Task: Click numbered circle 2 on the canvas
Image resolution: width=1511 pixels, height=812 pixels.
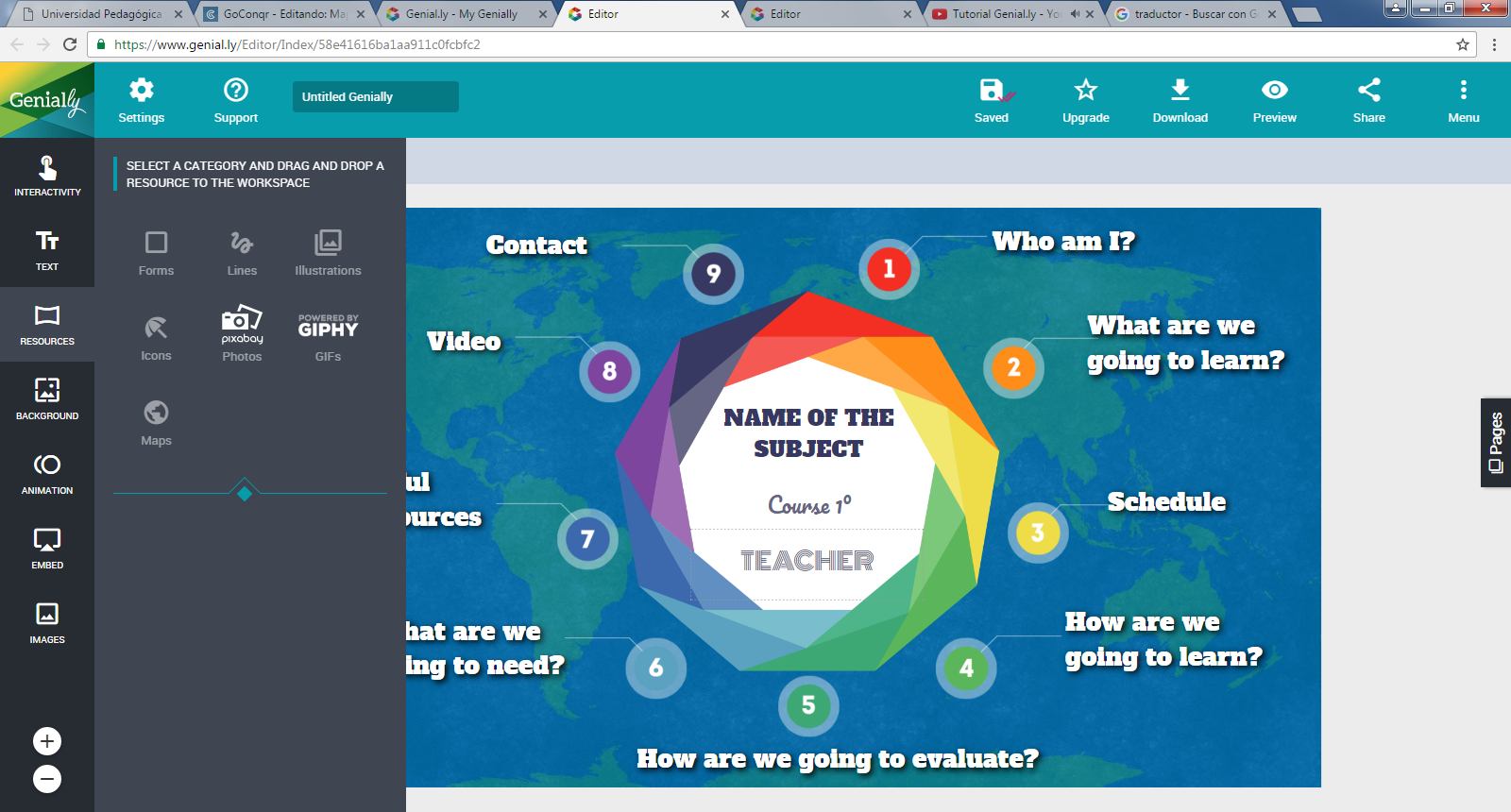Action: coord(1013,367)
